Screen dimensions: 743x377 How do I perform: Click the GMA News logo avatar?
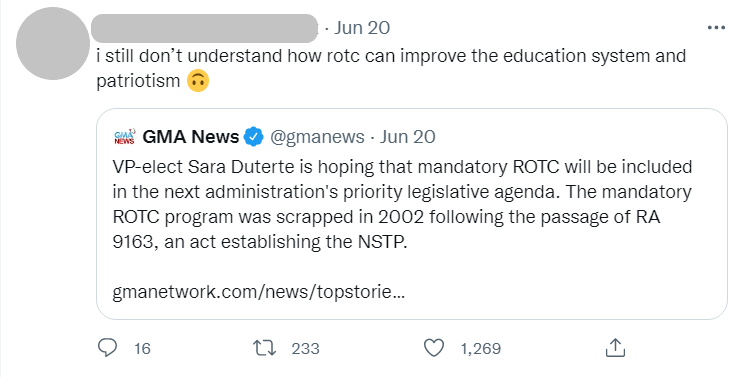(x=125, y=137)
